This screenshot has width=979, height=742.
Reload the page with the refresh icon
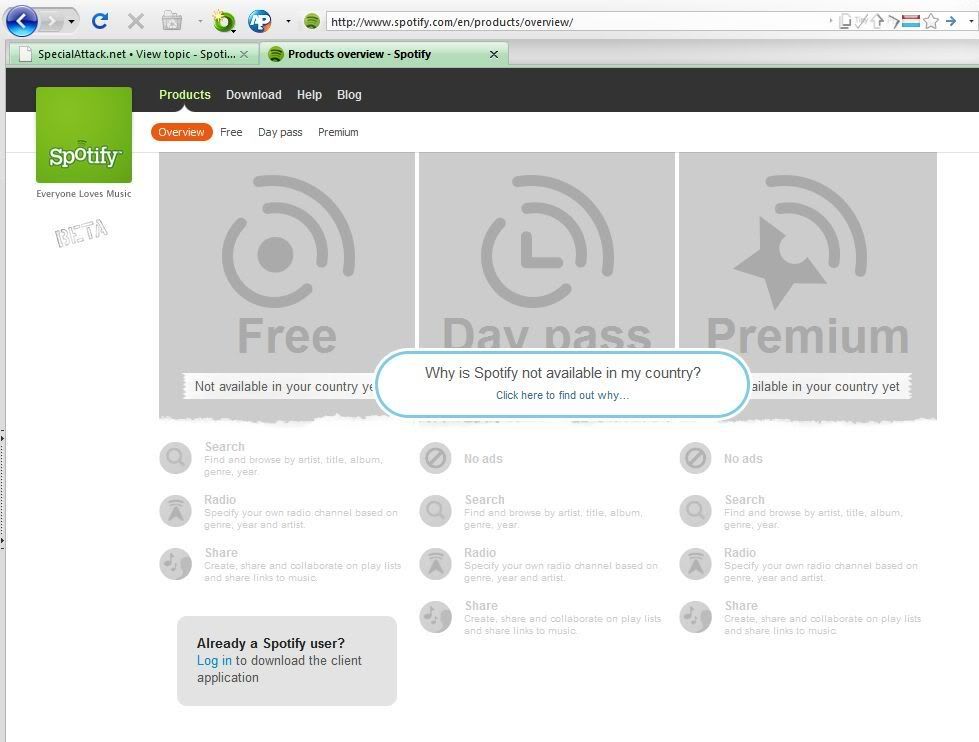pos(100,21)
